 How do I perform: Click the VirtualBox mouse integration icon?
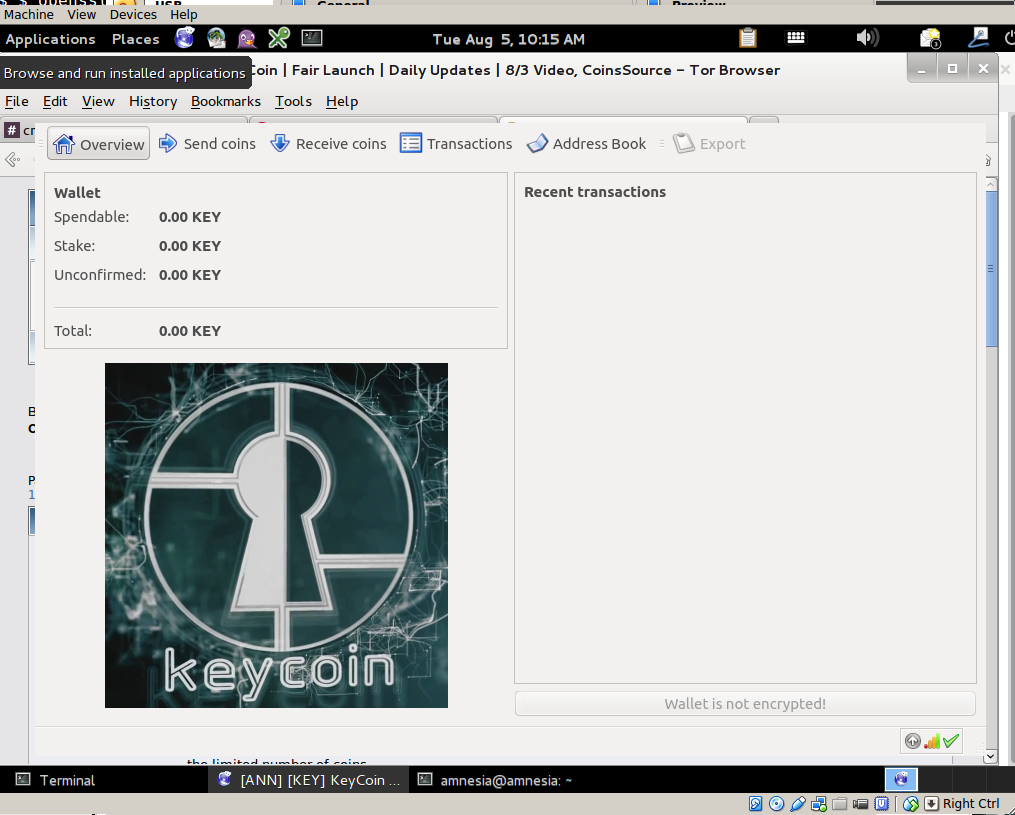[911, 804]
